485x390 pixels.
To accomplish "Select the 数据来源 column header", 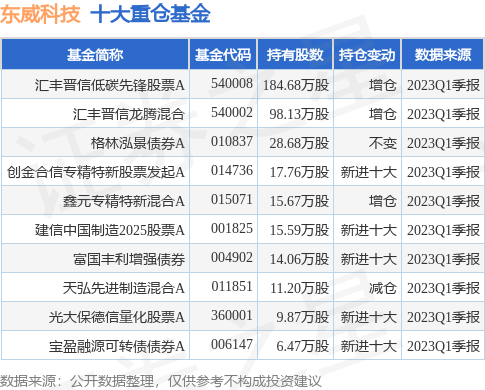I will (x=443, y=55).
